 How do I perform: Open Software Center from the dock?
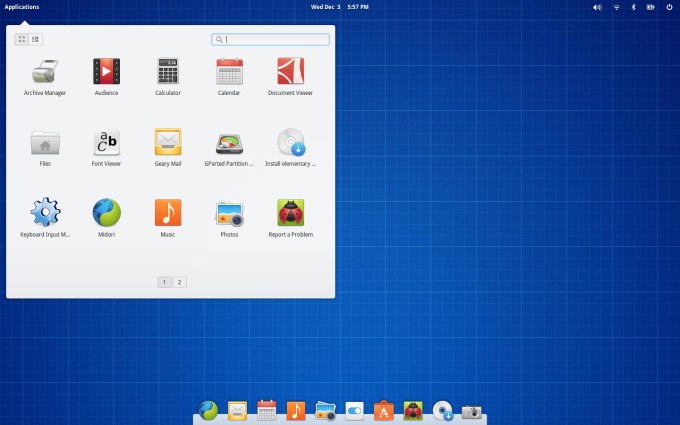click(384, 411)
